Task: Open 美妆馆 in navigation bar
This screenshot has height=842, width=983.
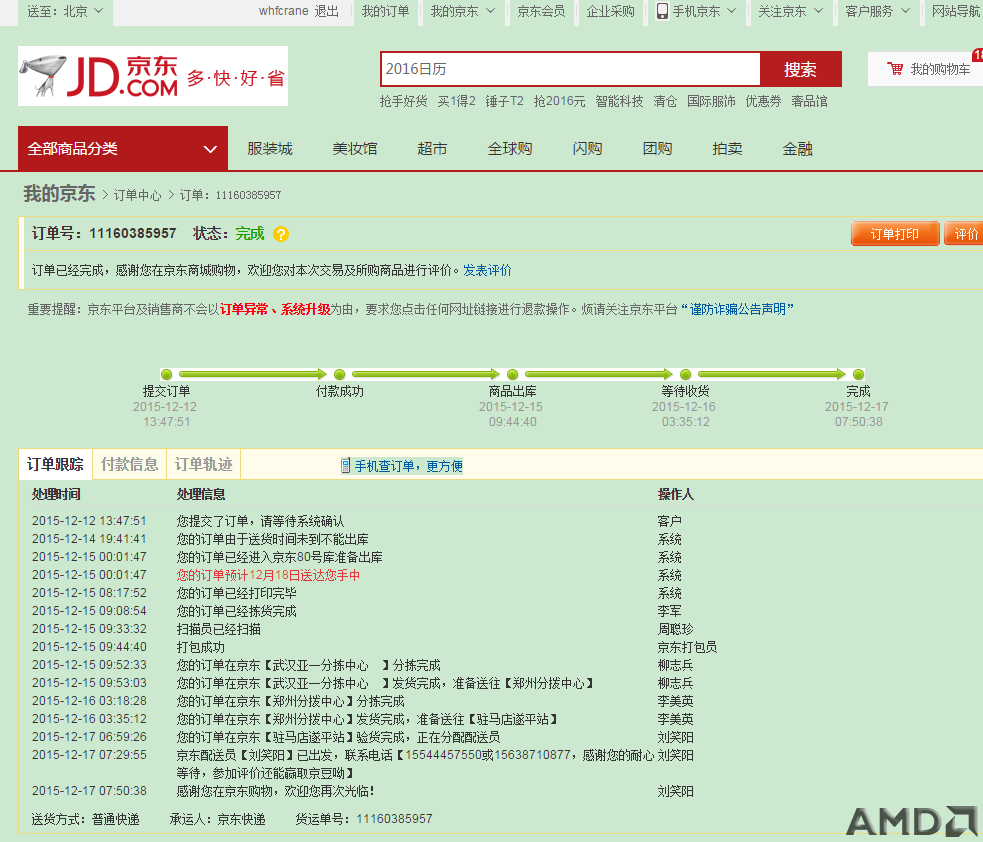Action: pyautogui.click(x=355, y=149)
